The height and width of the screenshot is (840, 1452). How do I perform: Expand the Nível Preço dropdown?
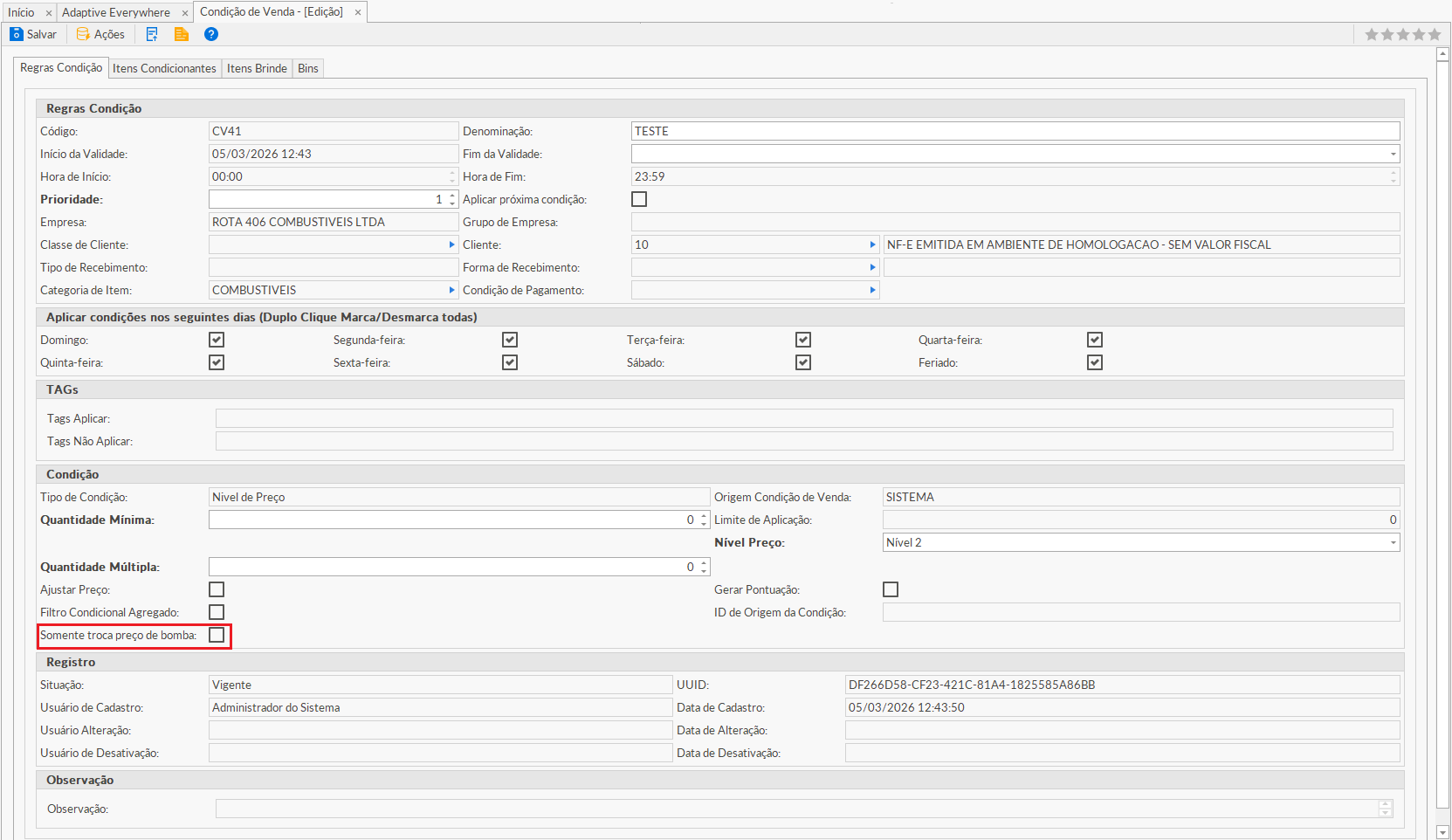click(x=1393, y=542)
